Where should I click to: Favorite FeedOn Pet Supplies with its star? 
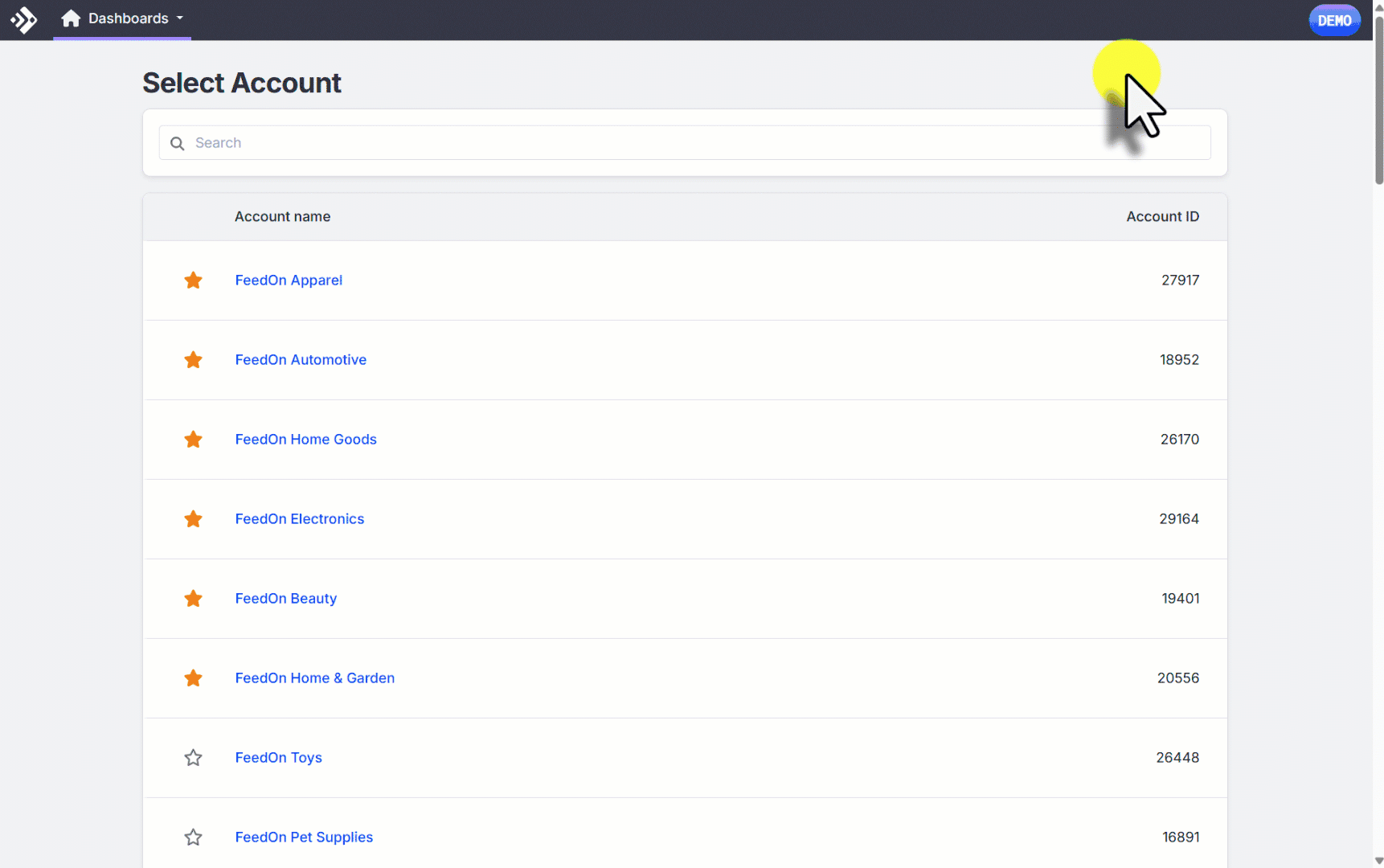coord(193,837)
